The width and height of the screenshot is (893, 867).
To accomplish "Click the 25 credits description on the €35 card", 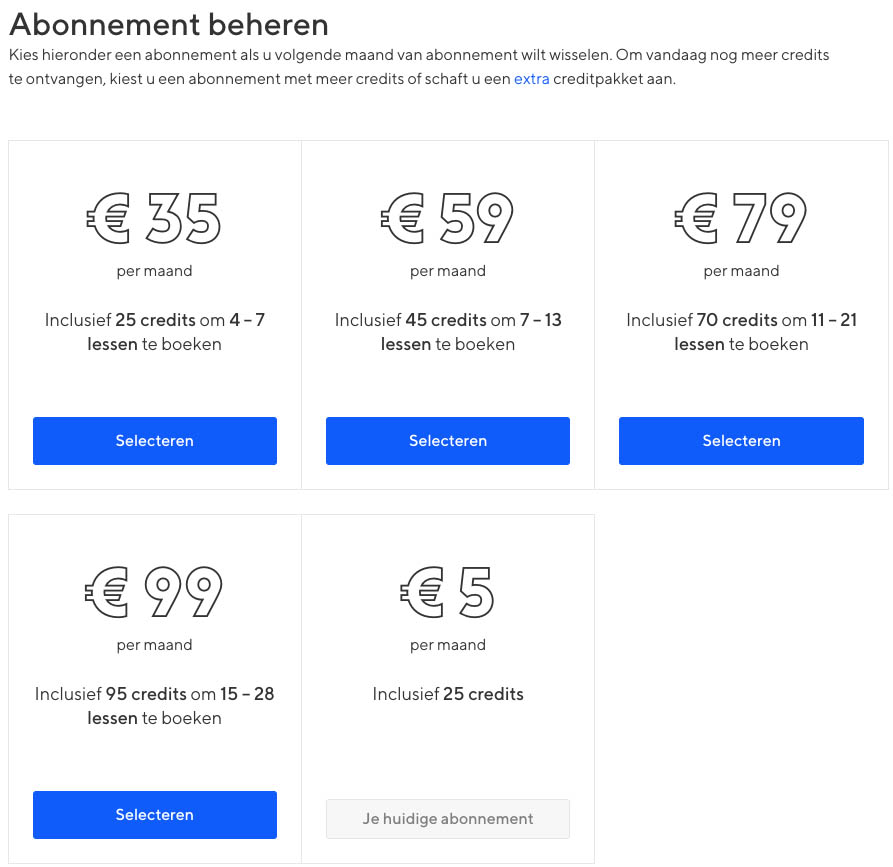I will coord(154,331).
